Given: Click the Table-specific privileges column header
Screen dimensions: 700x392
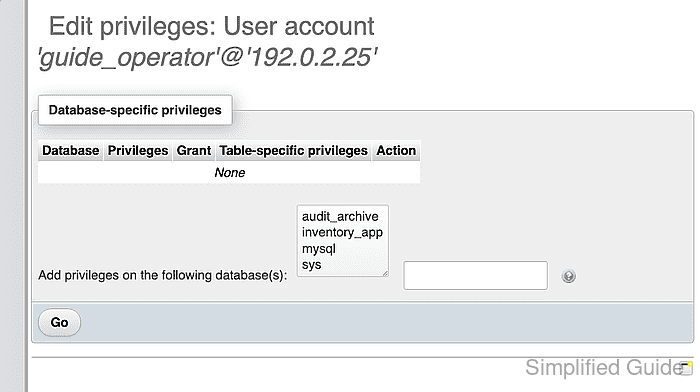Looking at the screenshot, I should pos(293,151).
